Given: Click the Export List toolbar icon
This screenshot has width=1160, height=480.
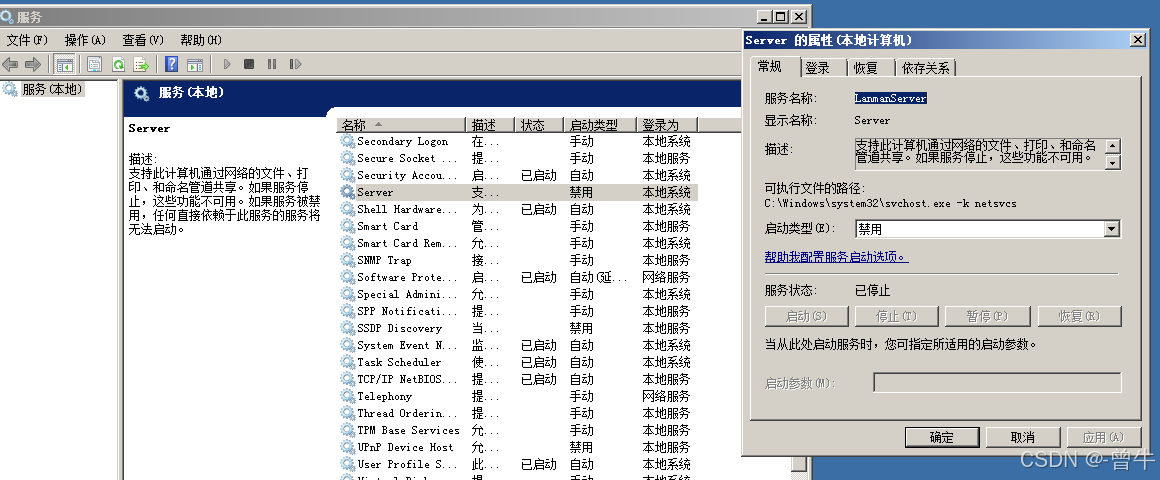Looking at the screenshot, I should 141,64.
